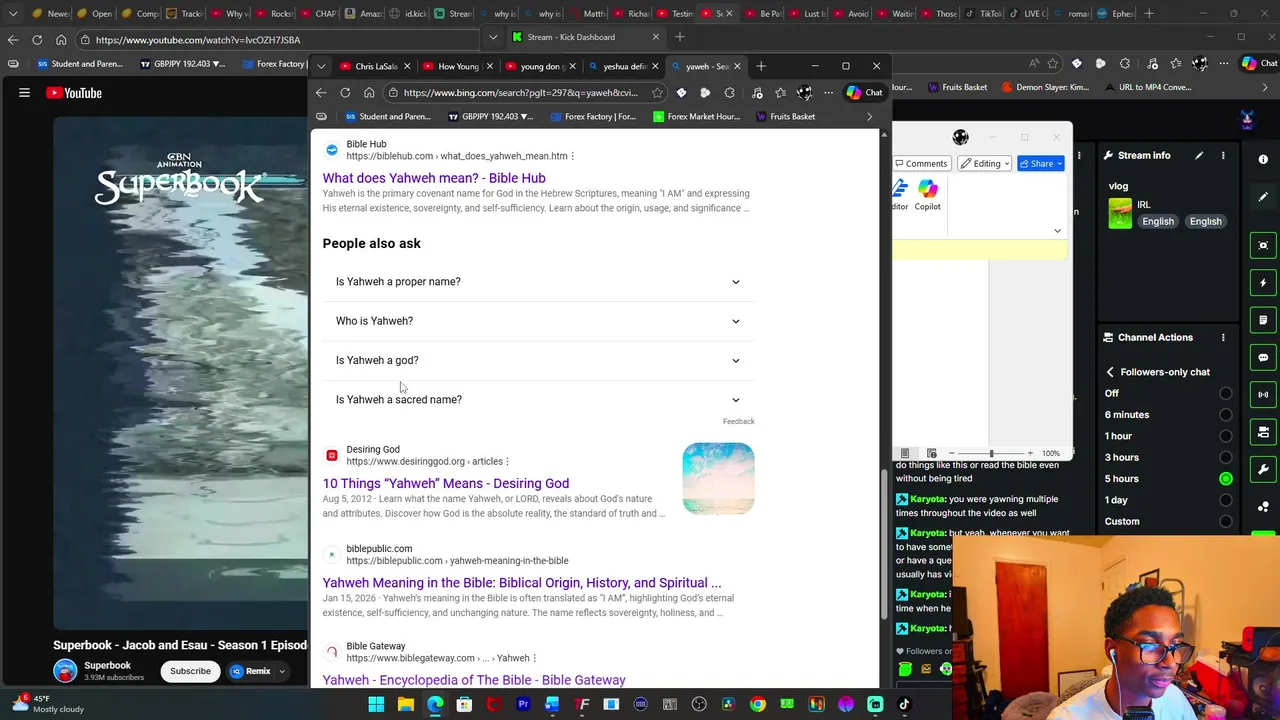Screen dimensions: 1280x720
Task: Open YouTube hamburger menu
Action: pyautogui.click(x=24, y=93)
